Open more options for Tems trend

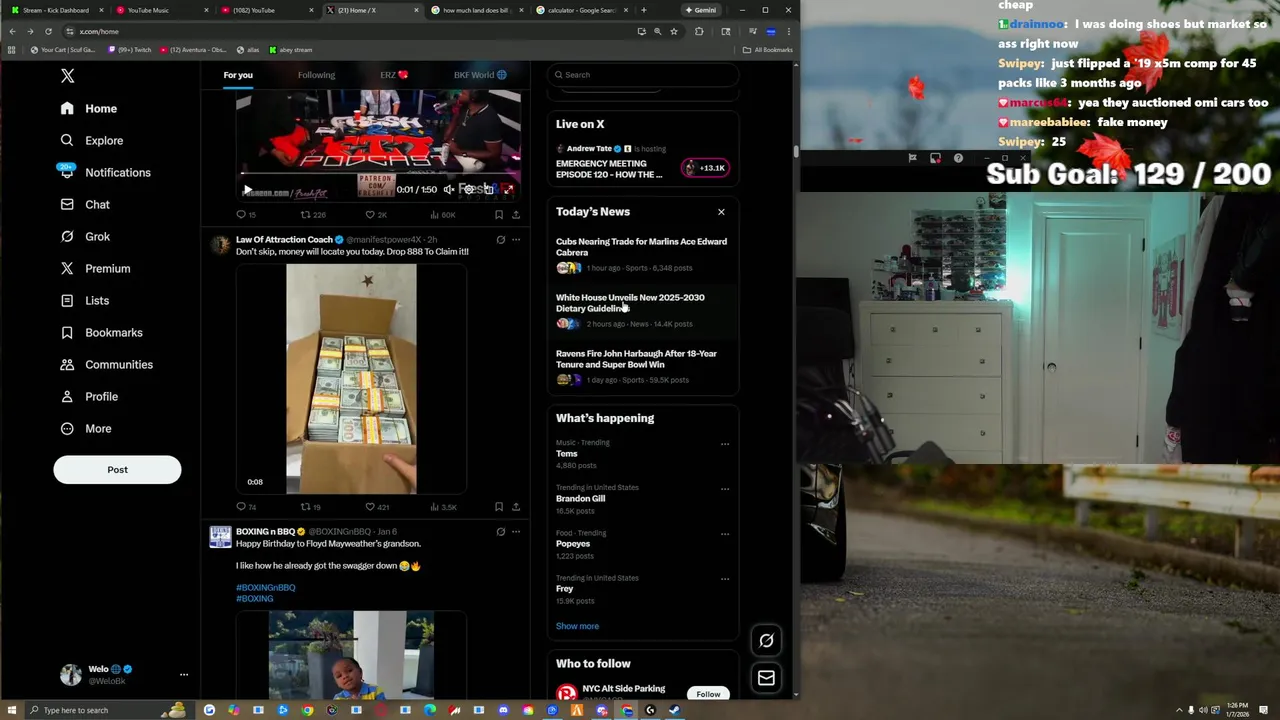pos(725,443)
